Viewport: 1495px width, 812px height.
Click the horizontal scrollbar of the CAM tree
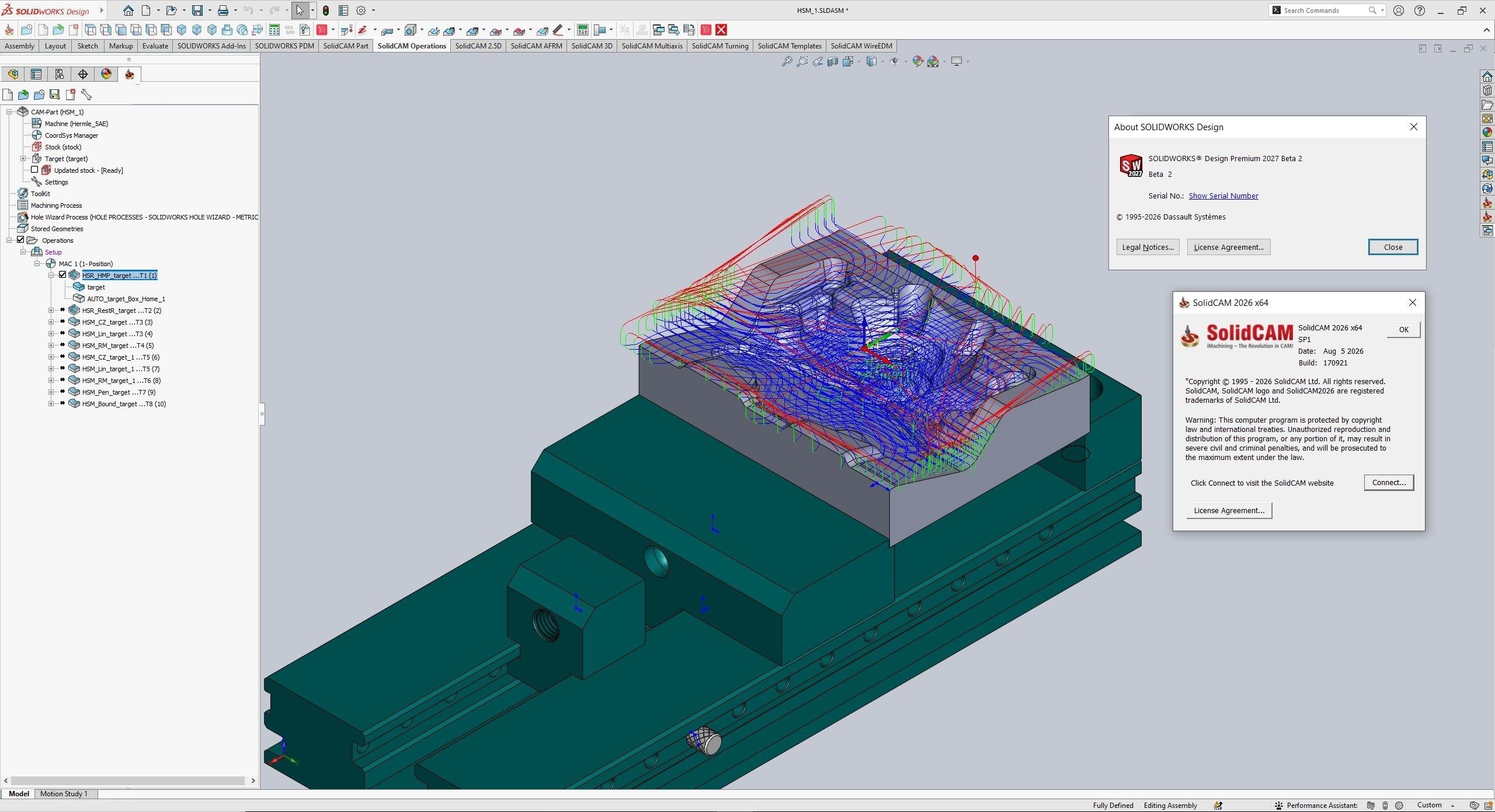coord(127,780)
